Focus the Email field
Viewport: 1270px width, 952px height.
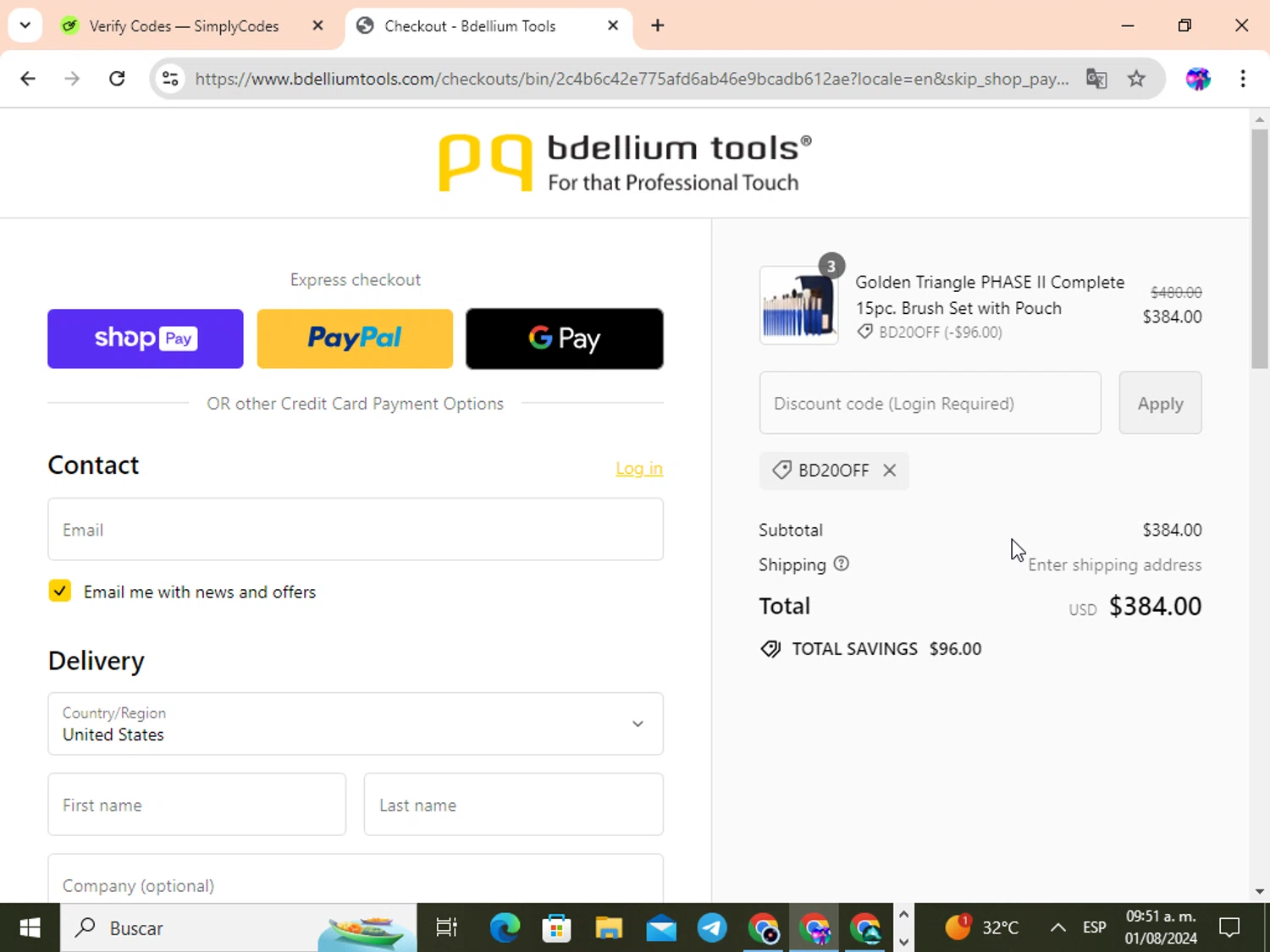[356, 530]
